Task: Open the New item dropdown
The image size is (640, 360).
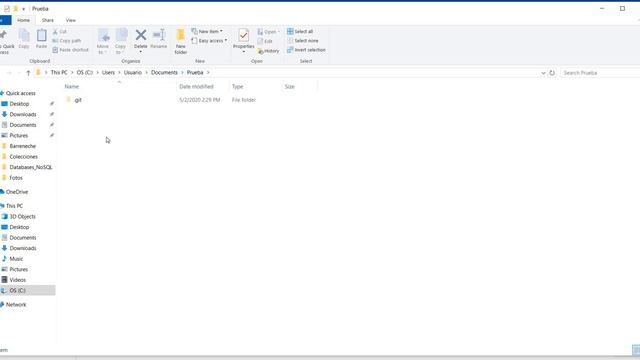Action: (x=207, y=31)
